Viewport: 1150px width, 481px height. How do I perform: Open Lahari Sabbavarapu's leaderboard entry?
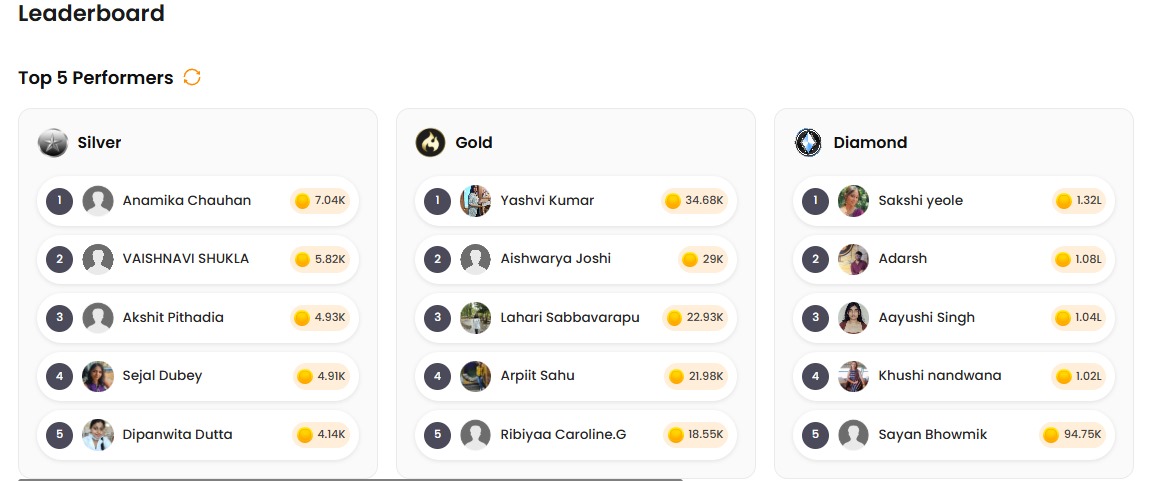[570, 317]
